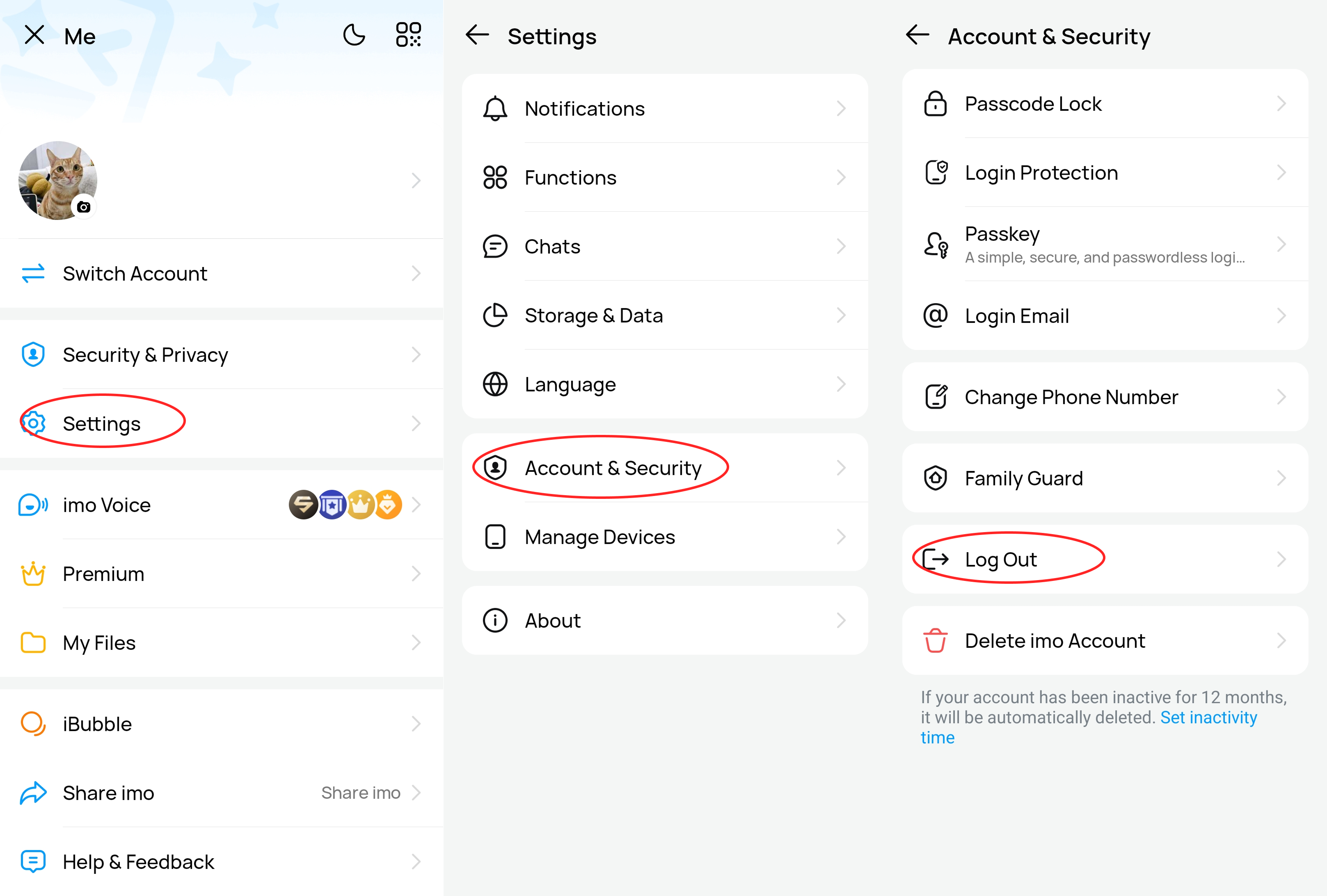Click the Set inactivity time link
This screenshot has height=896, width=1327.
pos(1088,727)
